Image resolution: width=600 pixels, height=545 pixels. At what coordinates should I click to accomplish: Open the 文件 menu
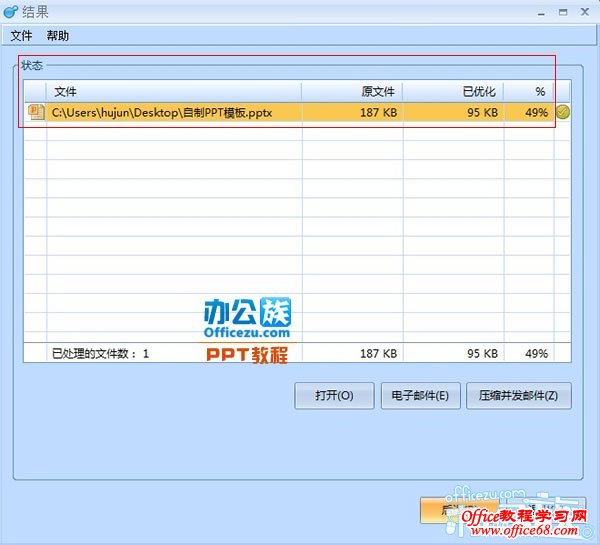pos(21,36)
